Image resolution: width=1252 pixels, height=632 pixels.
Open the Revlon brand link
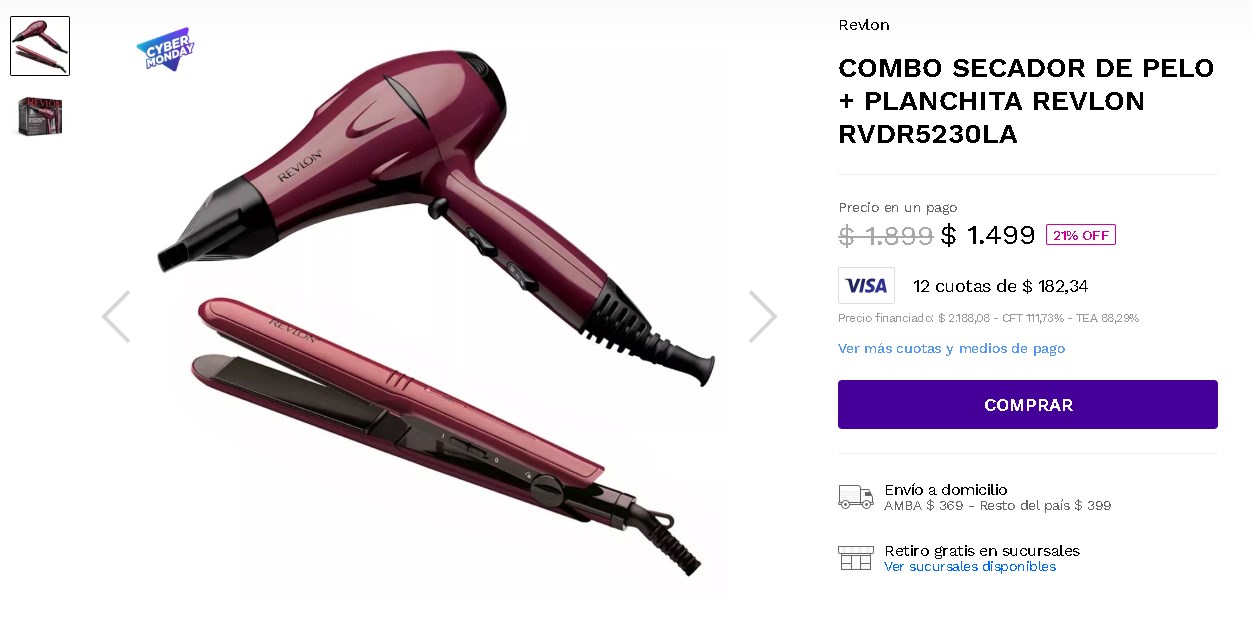point(864,25)
